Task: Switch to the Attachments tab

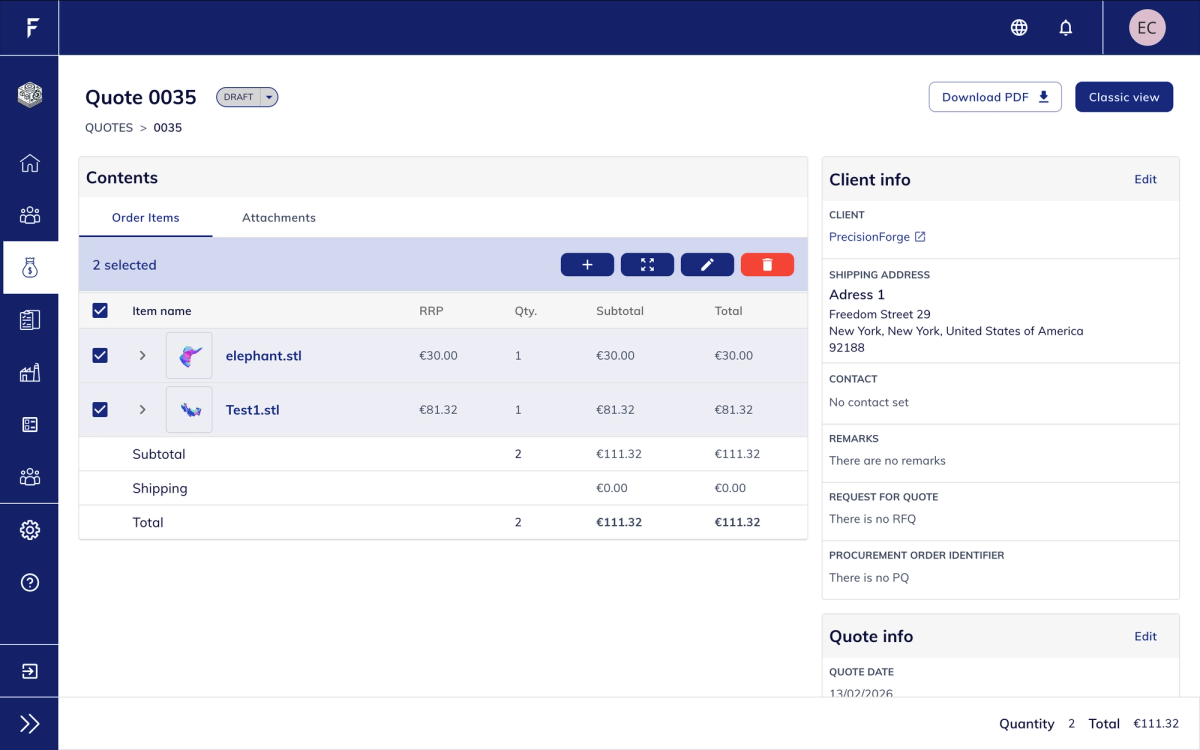Action: (x=279, y=218)
